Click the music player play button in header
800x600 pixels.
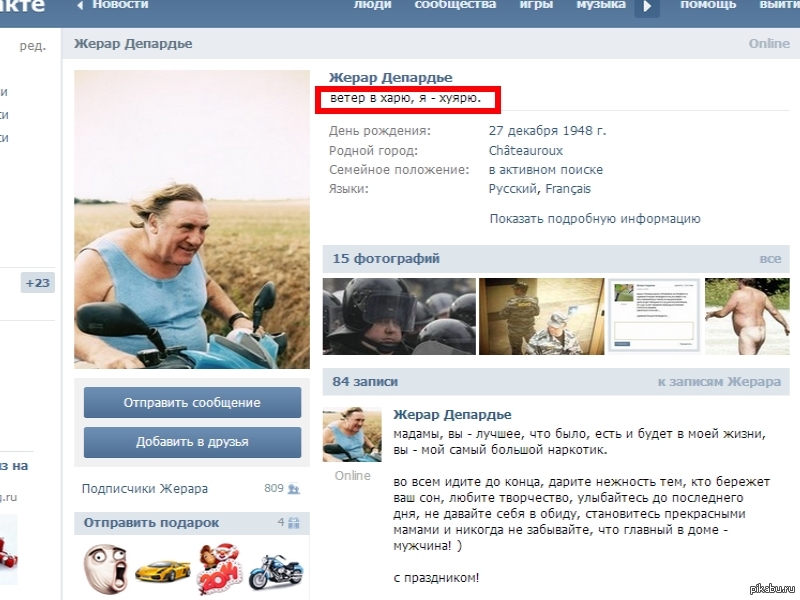click(647, 8)
